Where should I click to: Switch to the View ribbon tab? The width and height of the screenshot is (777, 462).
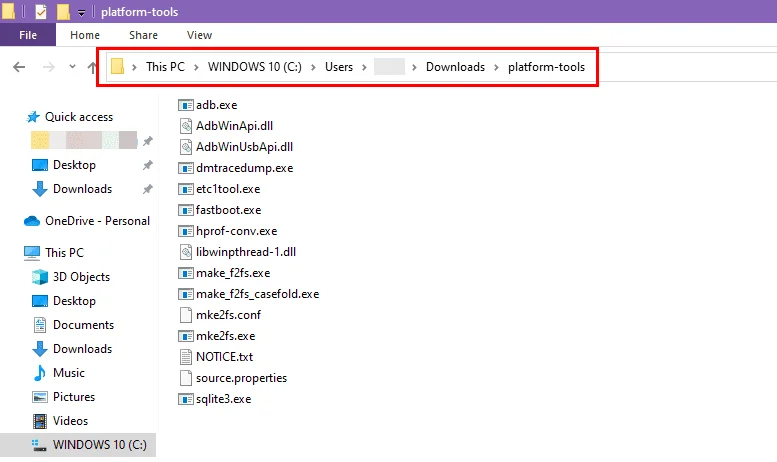pyautogui.click(x=199, y=35)
